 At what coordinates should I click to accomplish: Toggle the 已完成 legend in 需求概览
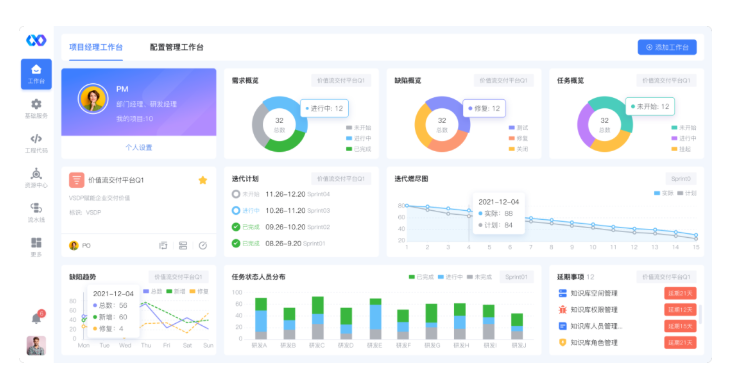[x=358, y=149]
